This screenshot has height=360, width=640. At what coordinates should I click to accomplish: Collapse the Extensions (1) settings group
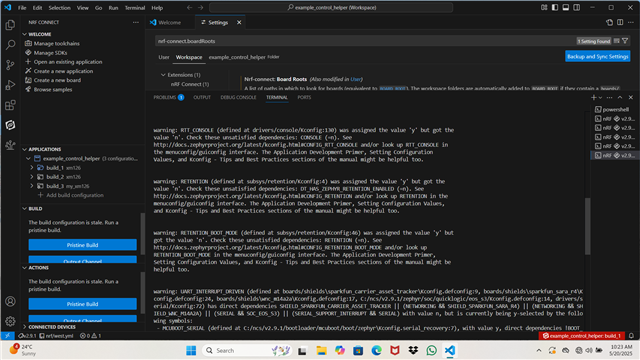pos(163,75)
